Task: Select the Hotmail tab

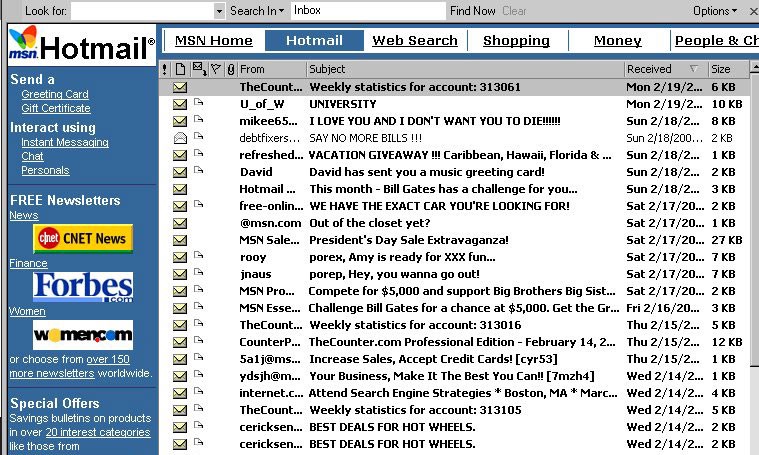Action: coord(314,41)
